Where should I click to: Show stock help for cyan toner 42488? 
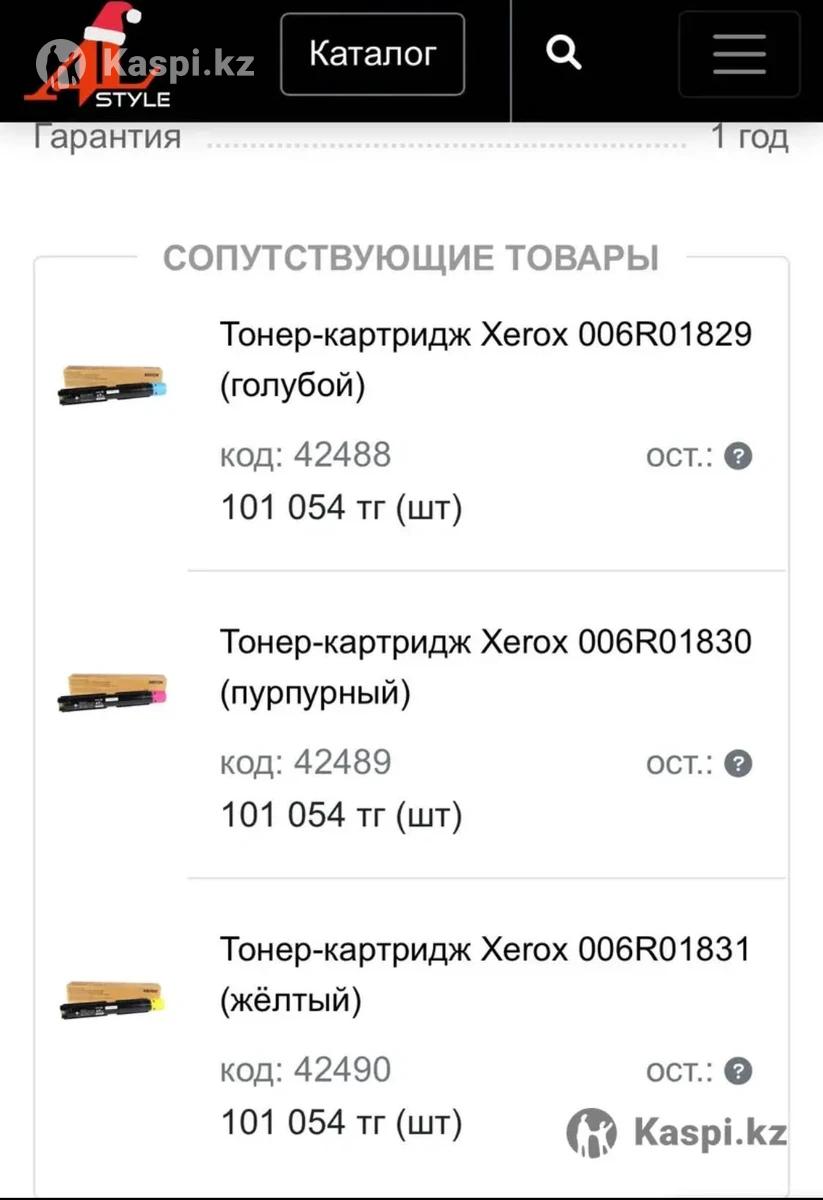coord(738,457)
